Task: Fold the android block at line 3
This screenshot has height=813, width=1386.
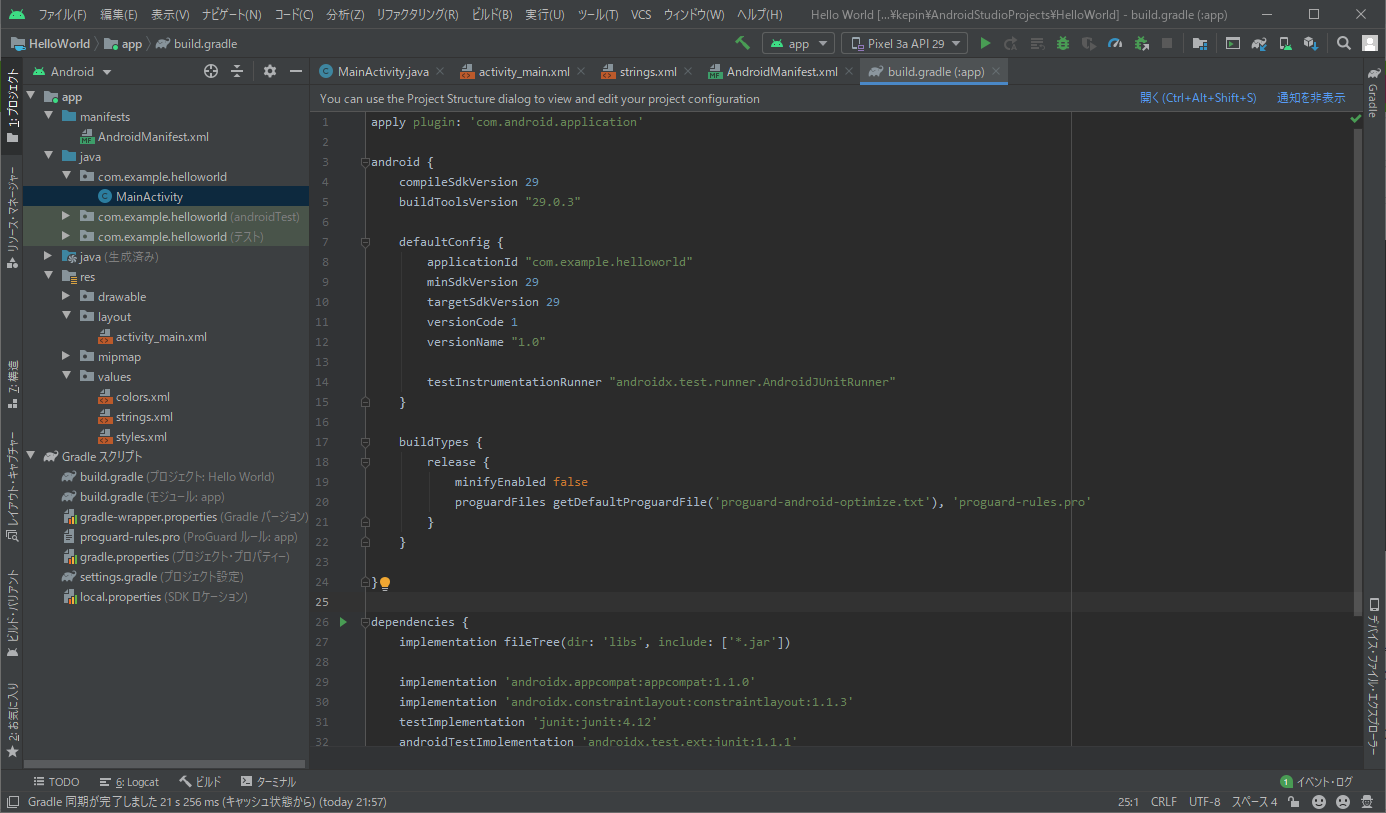Action: click(365, 162)
